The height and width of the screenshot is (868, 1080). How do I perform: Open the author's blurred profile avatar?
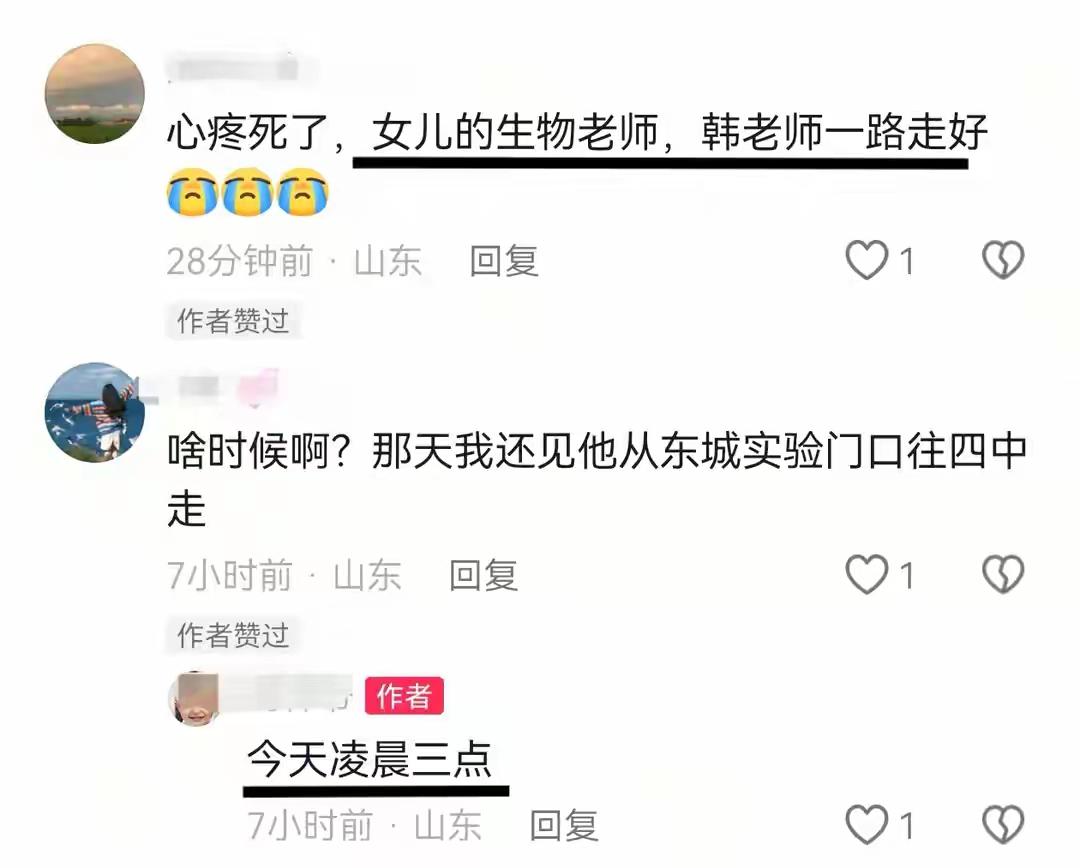click(194, 699)
